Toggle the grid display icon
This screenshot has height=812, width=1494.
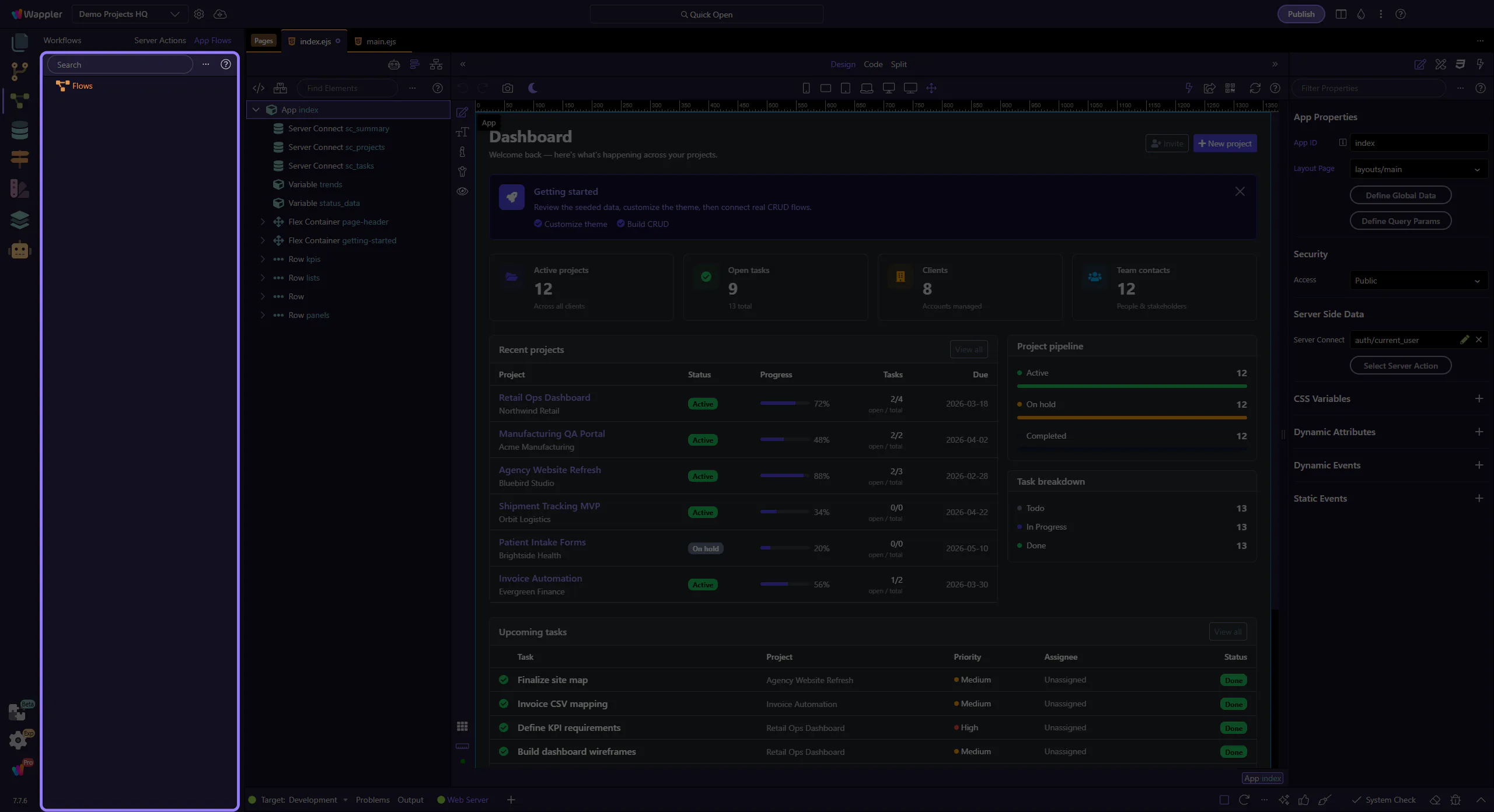(x=462, y=726)
